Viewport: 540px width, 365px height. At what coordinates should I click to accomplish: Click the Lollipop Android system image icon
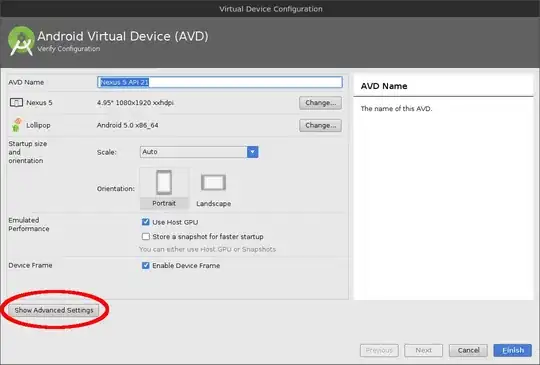coord(16,125)
